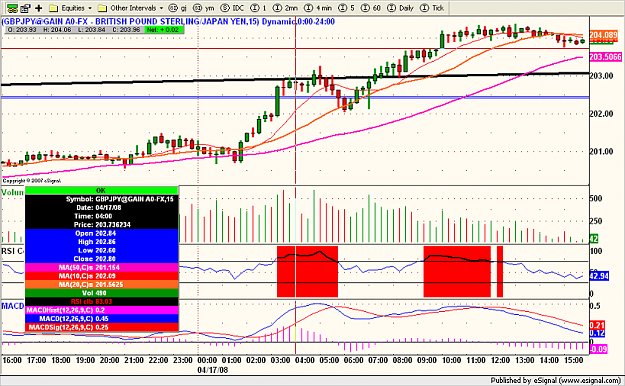Click the High 202.86 row

click(102, 242)
